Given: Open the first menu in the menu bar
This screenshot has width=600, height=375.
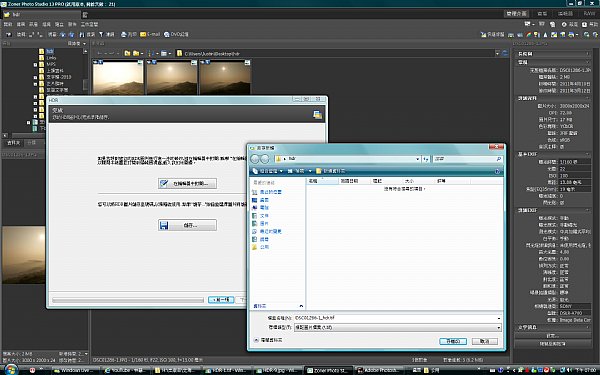Looking at the screenshot, I should point(8,24).
